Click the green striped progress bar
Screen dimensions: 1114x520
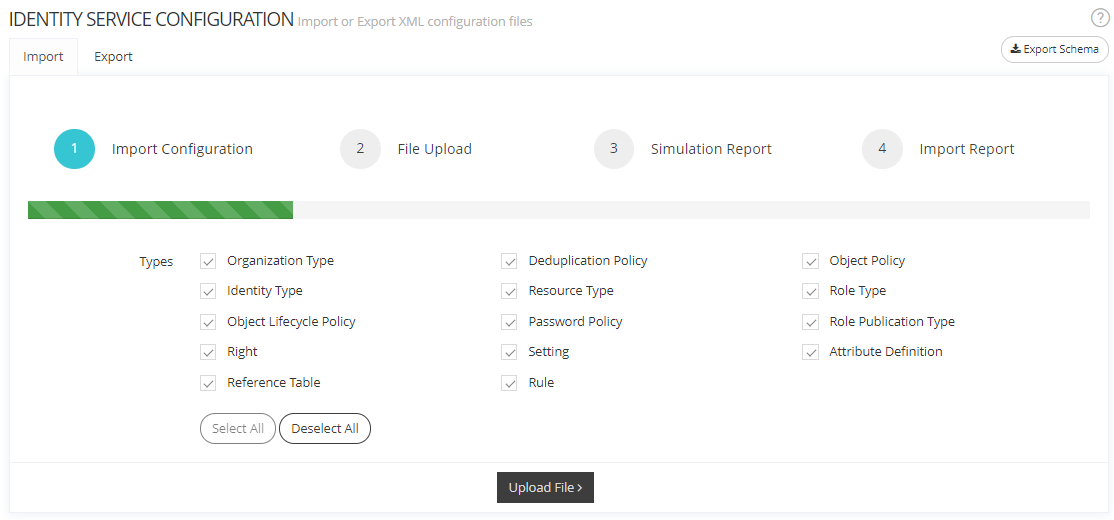coord(160,210)
